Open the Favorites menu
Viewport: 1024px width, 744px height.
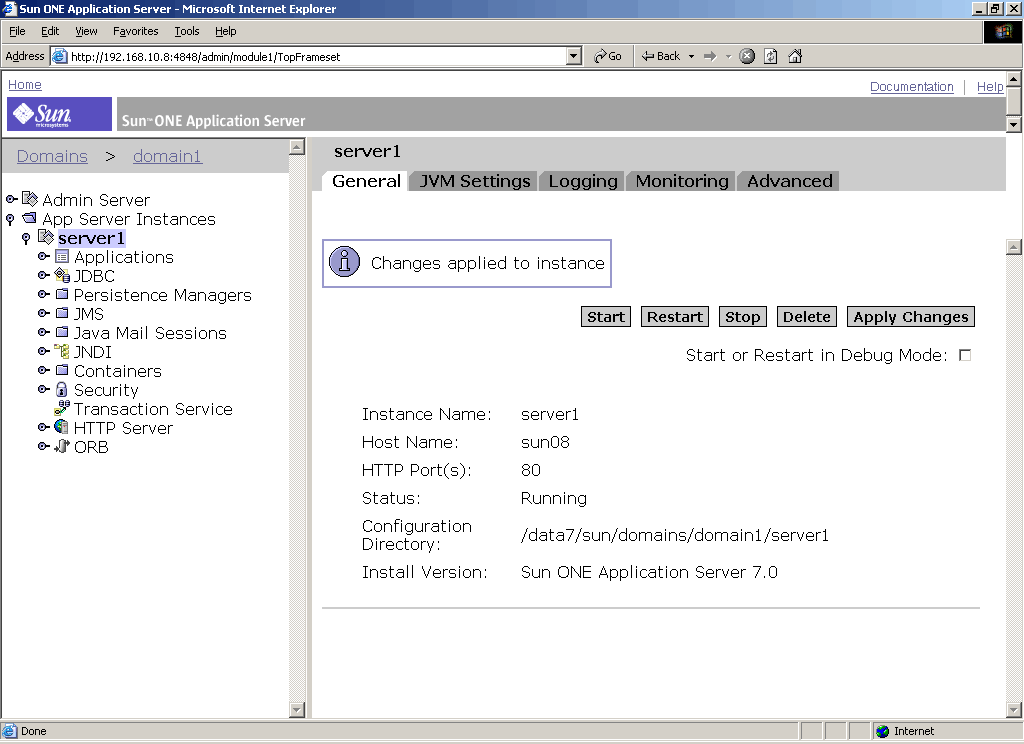click(x=135, y=31)
